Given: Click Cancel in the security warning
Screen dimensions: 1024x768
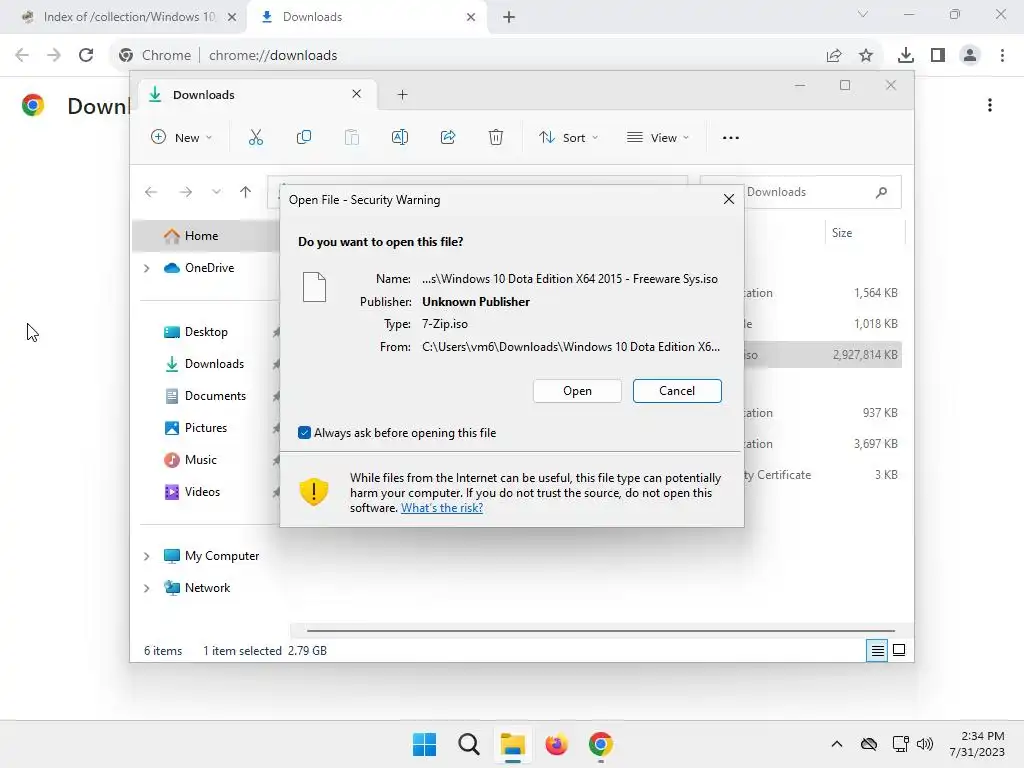Looking at the screenshot, I should click(677, 391).
